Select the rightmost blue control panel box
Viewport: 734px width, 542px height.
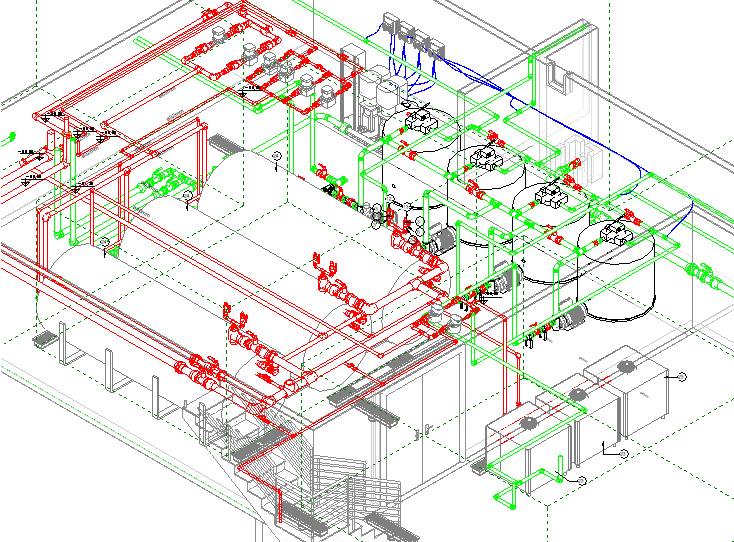point(439,46)
